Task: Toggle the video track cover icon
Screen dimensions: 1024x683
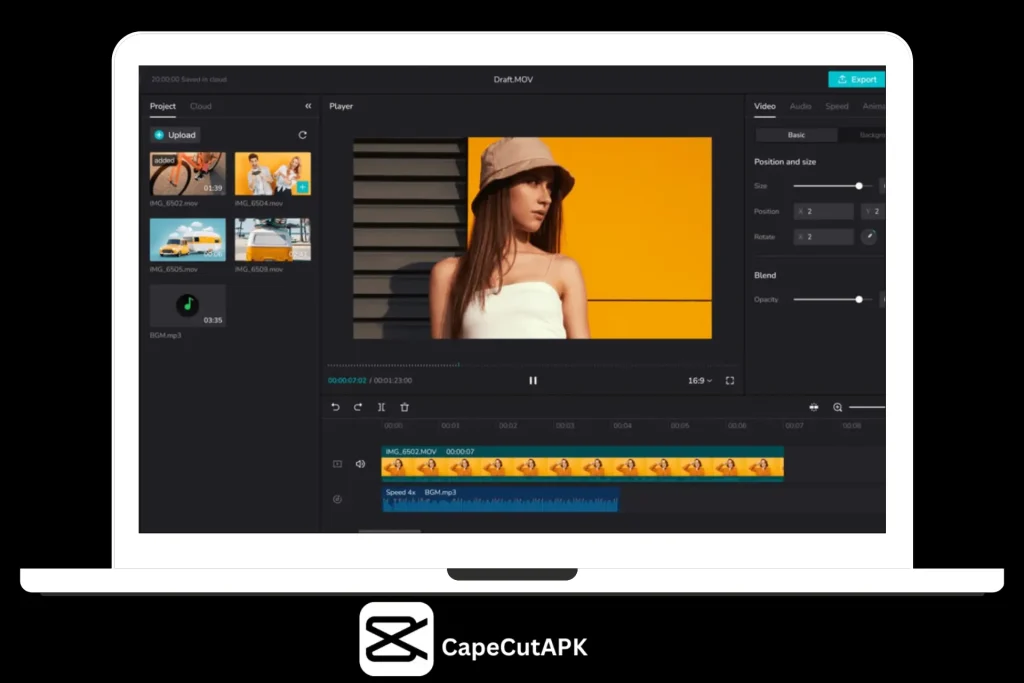Action: coord(338,464)
